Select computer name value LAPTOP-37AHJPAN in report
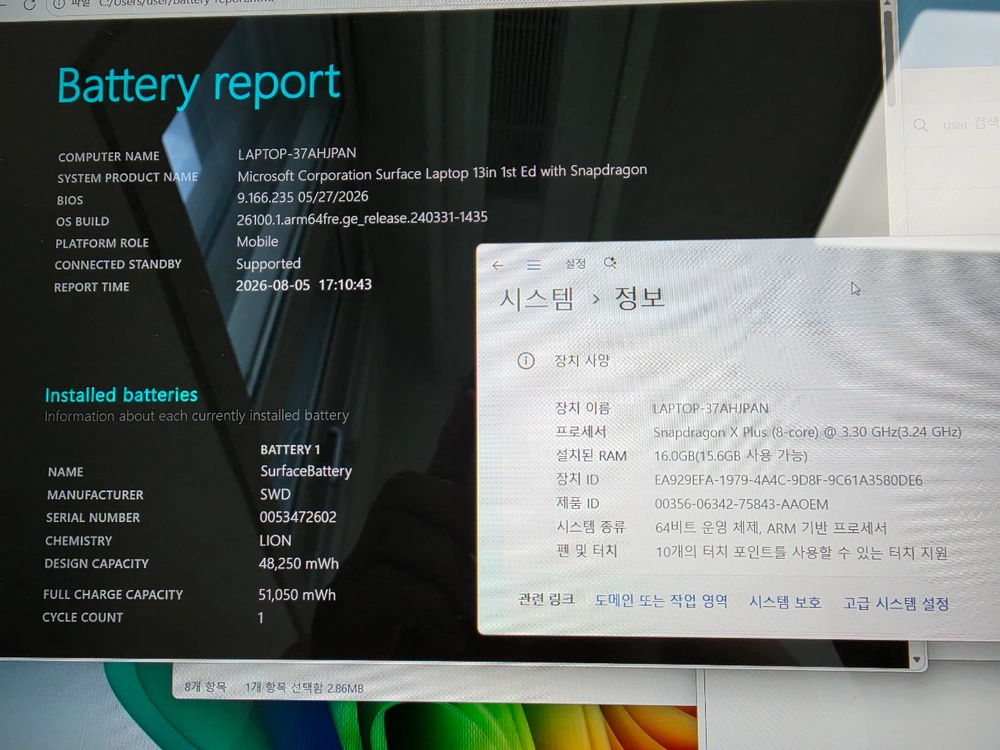Screen dimensions: 1000x750 click(297, 154)
